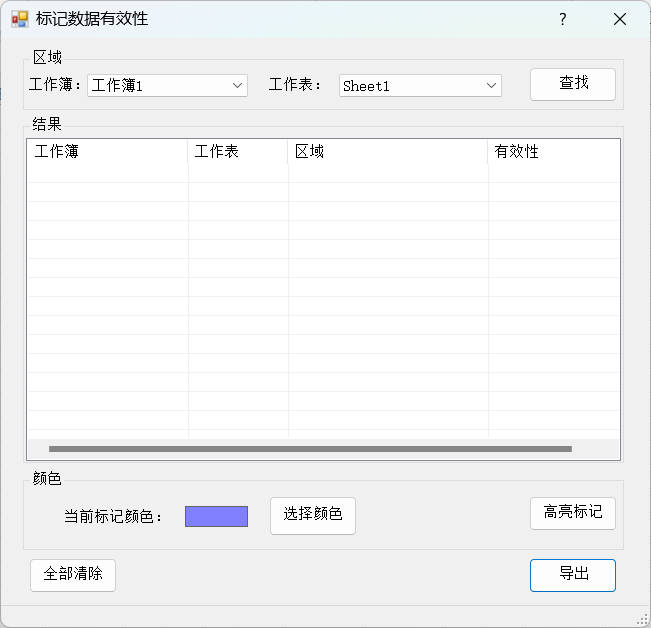651x628 pixels.
Task: Click the 工作簿1 text in combo box
Action: point(118,86)
